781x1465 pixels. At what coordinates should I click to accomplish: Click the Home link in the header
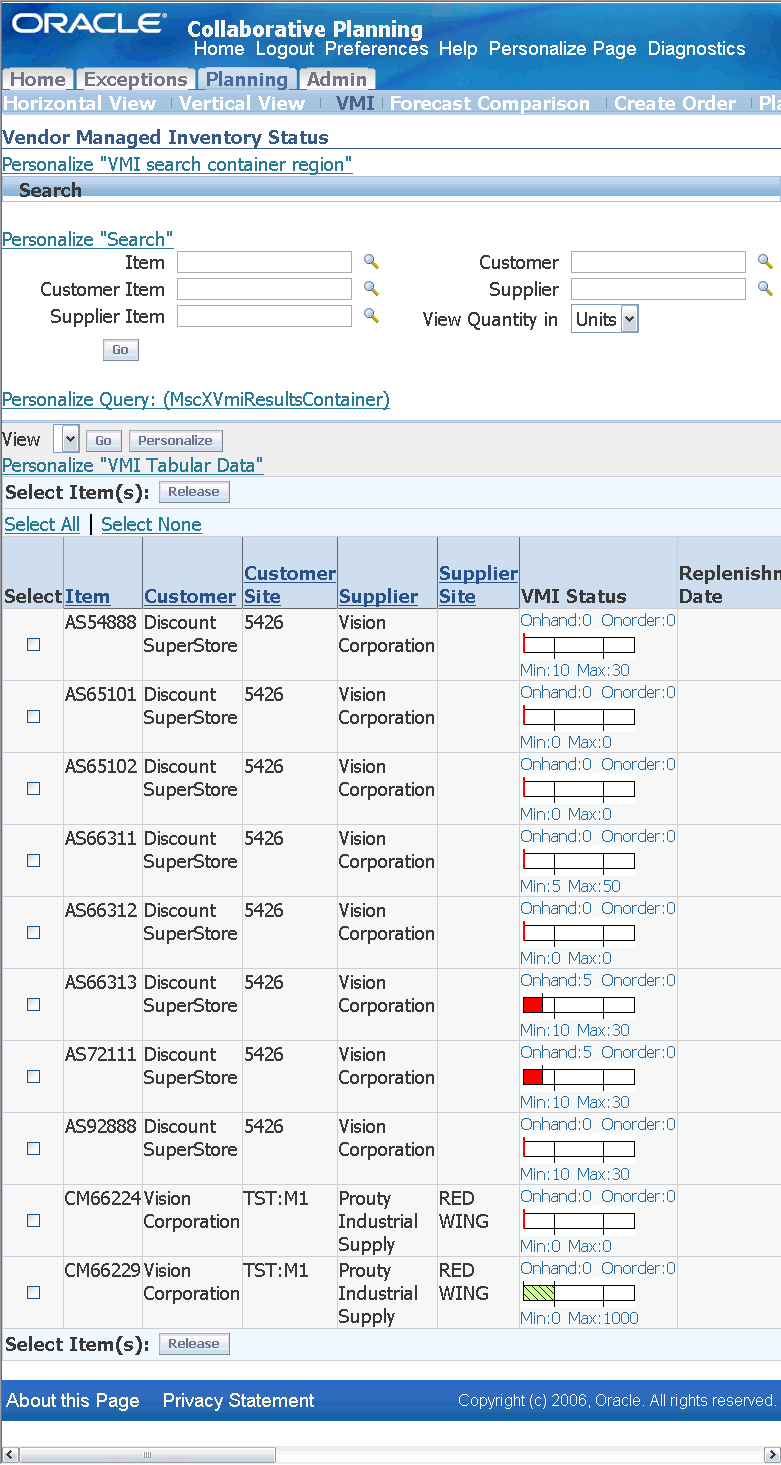(x=219, y=48)
